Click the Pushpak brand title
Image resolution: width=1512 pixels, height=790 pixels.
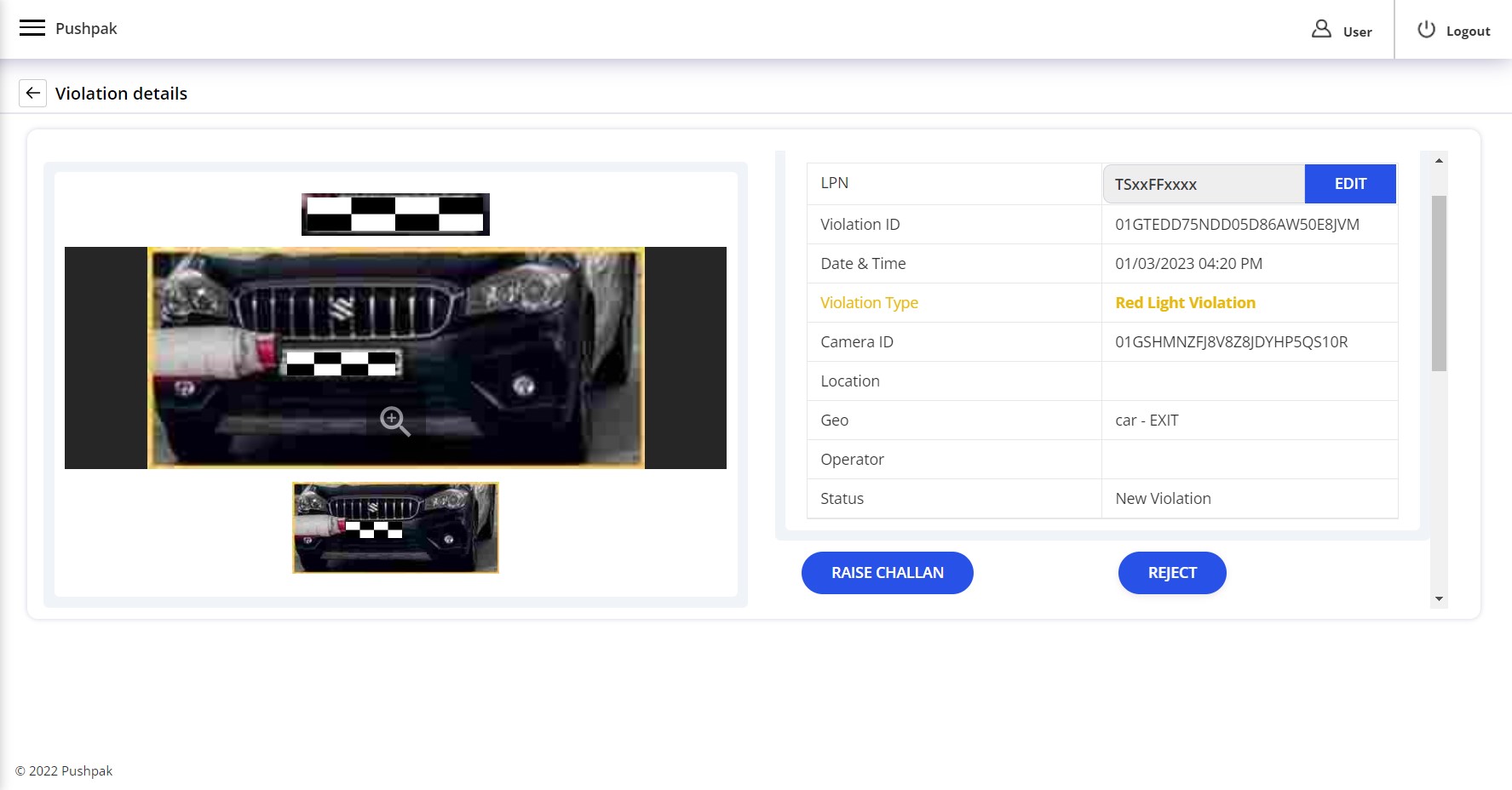tap(86, 28)
